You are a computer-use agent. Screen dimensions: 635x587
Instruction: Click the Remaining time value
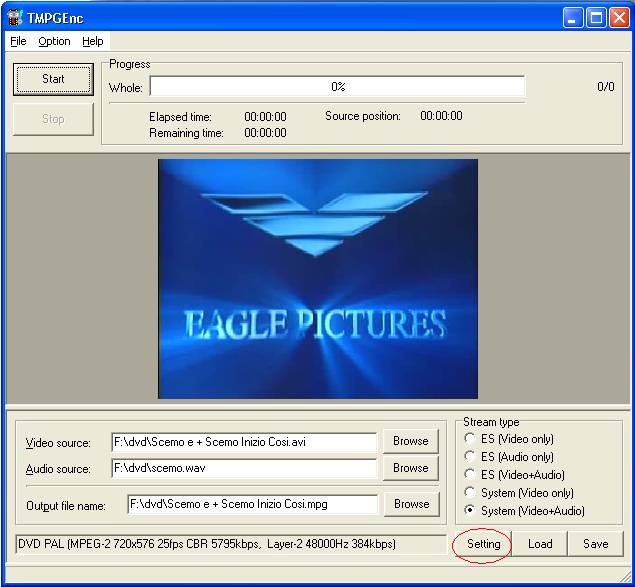265,133
